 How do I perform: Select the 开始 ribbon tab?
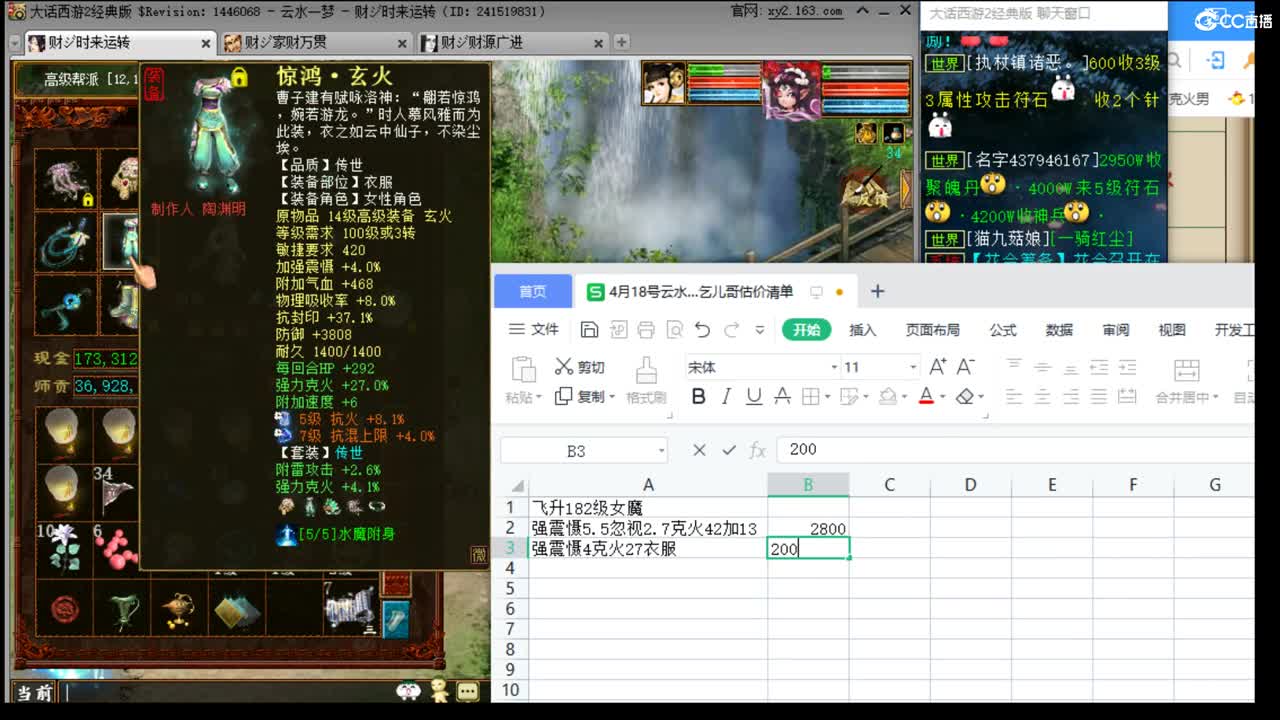click(x=806, y=330)
